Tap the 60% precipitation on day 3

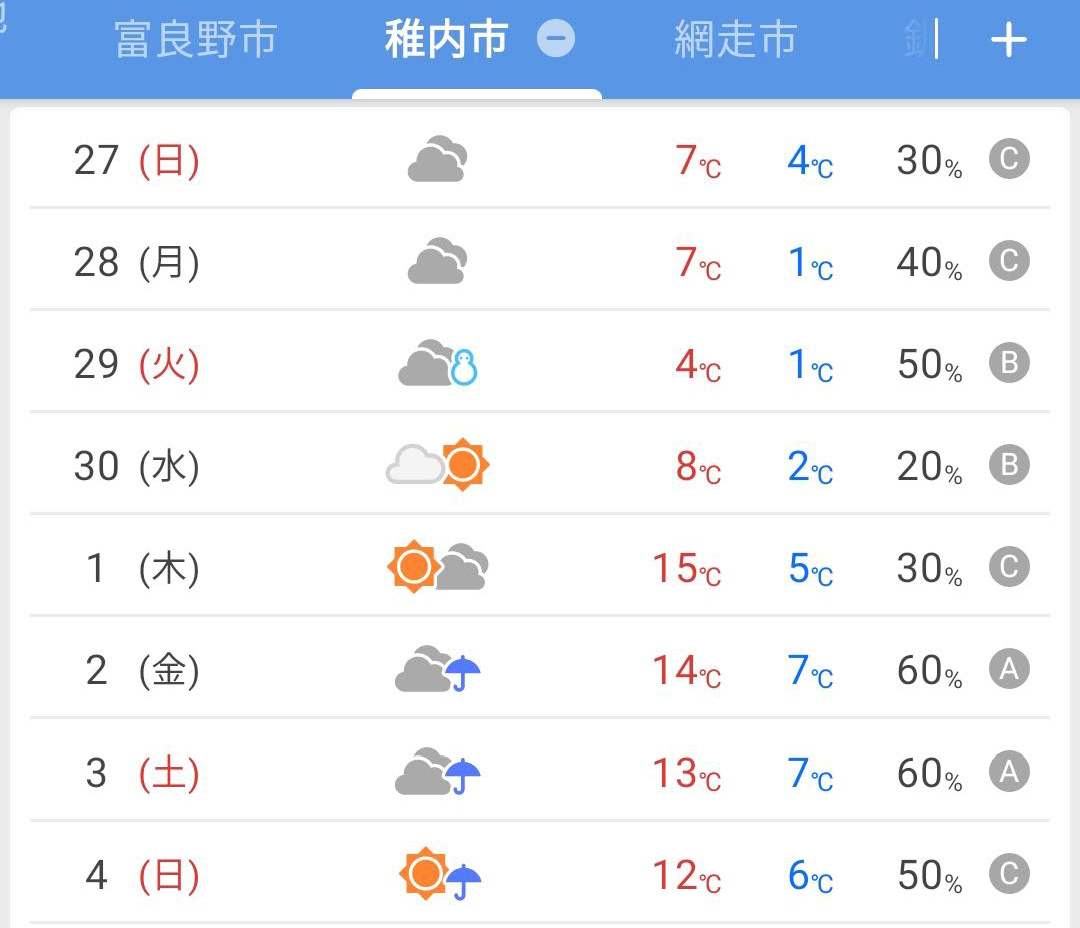click(x=929, y=774)
